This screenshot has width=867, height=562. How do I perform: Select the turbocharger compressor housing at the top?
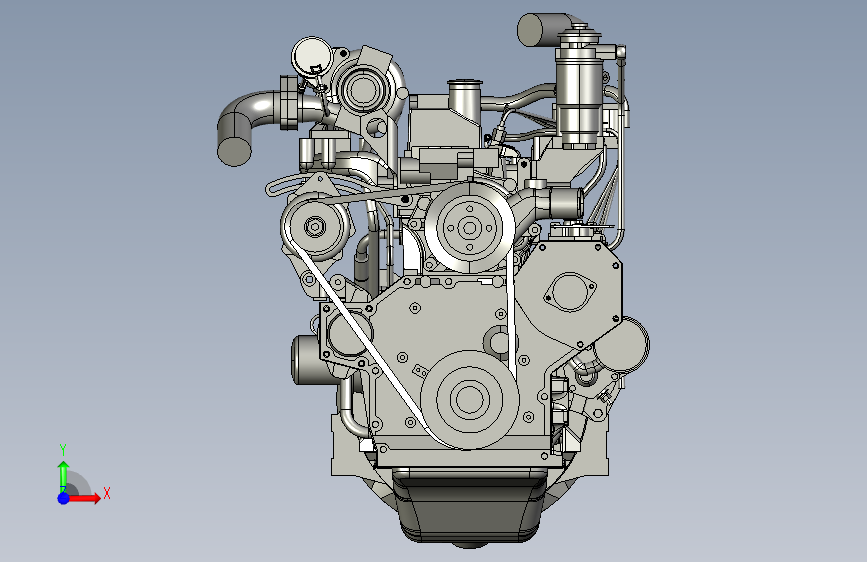click(364, 90)
